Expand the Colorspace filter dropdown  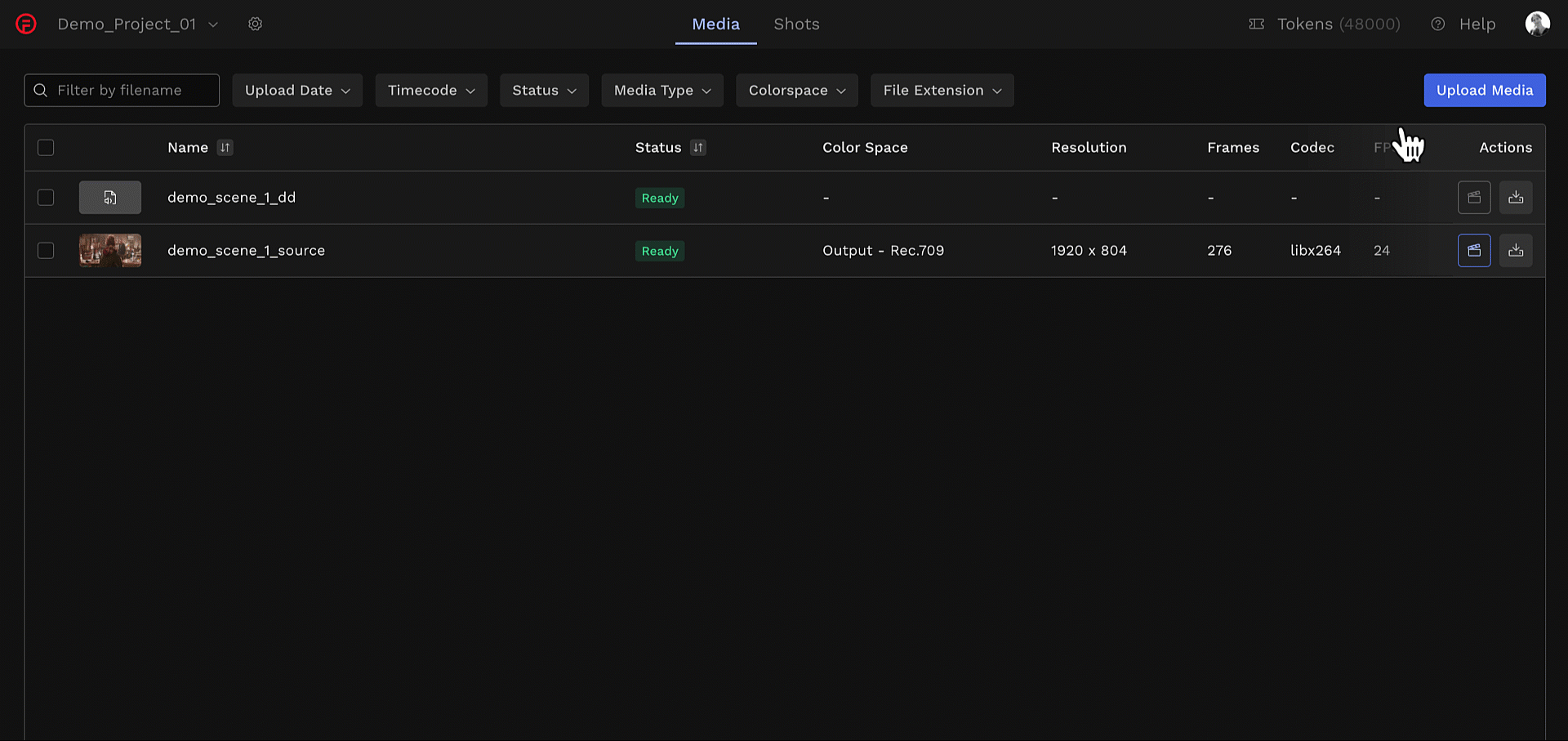coord(796,91)
